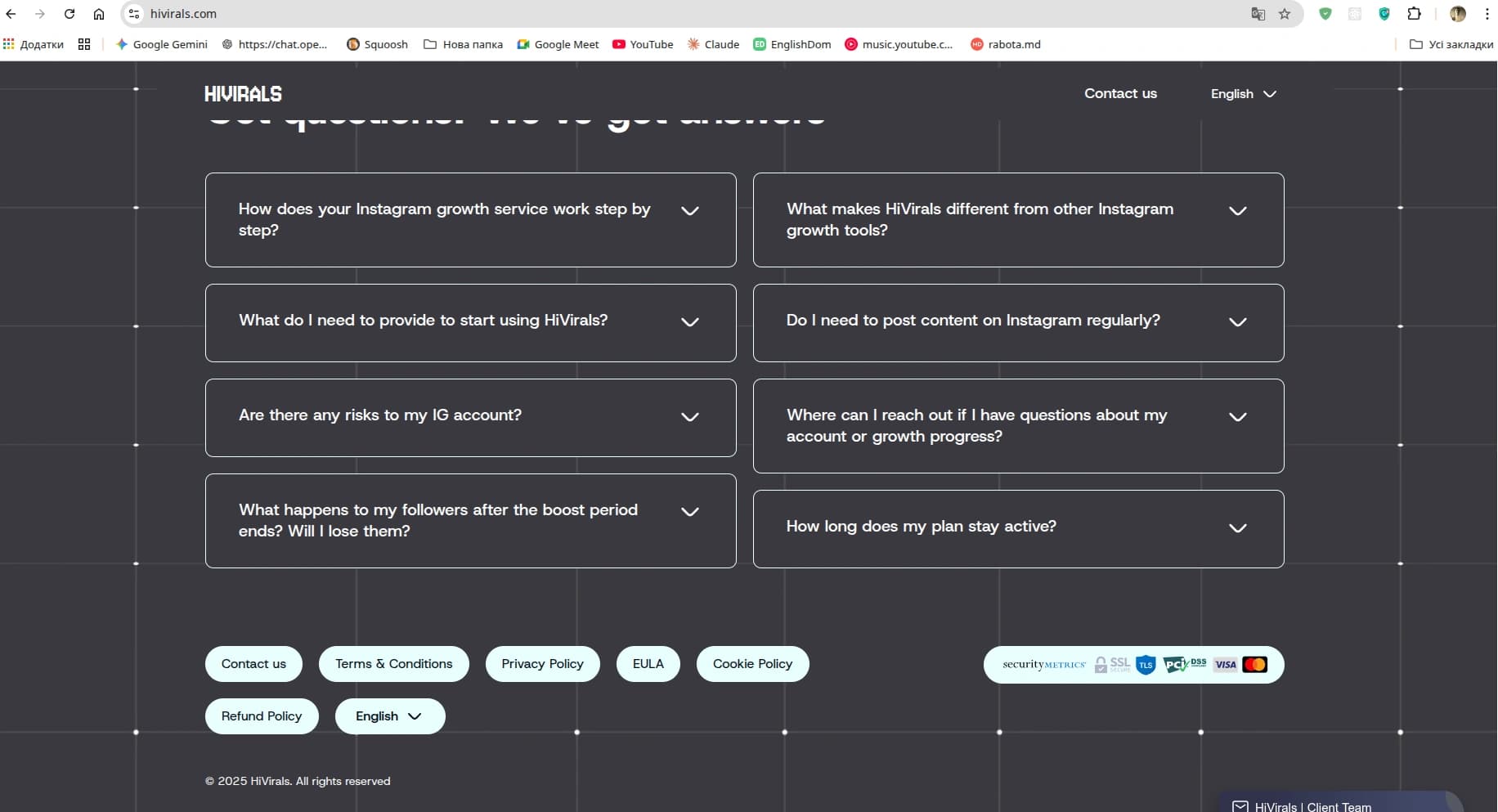1498x812 pixels.
Task: Click the translate page icon
Action: click(1258, 14)
